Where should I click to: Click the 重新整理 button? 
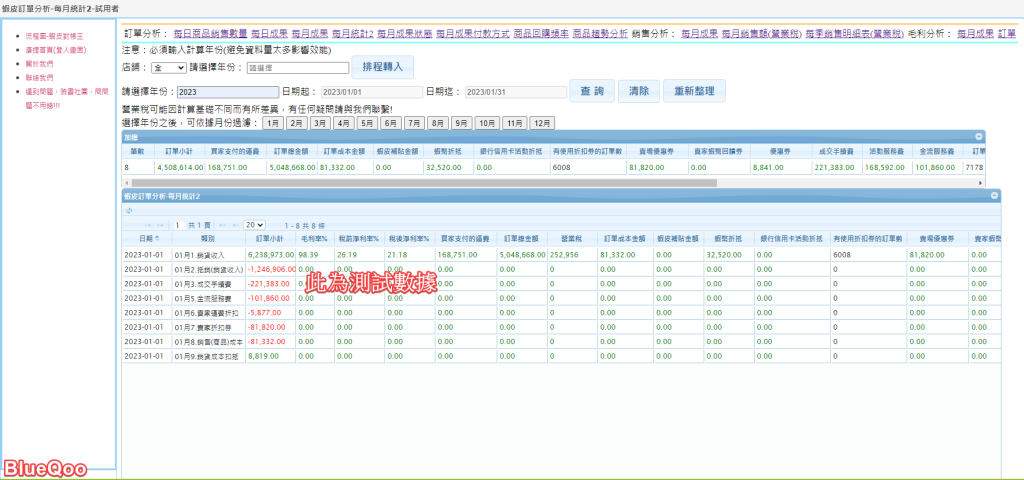[x=693, y=91]
